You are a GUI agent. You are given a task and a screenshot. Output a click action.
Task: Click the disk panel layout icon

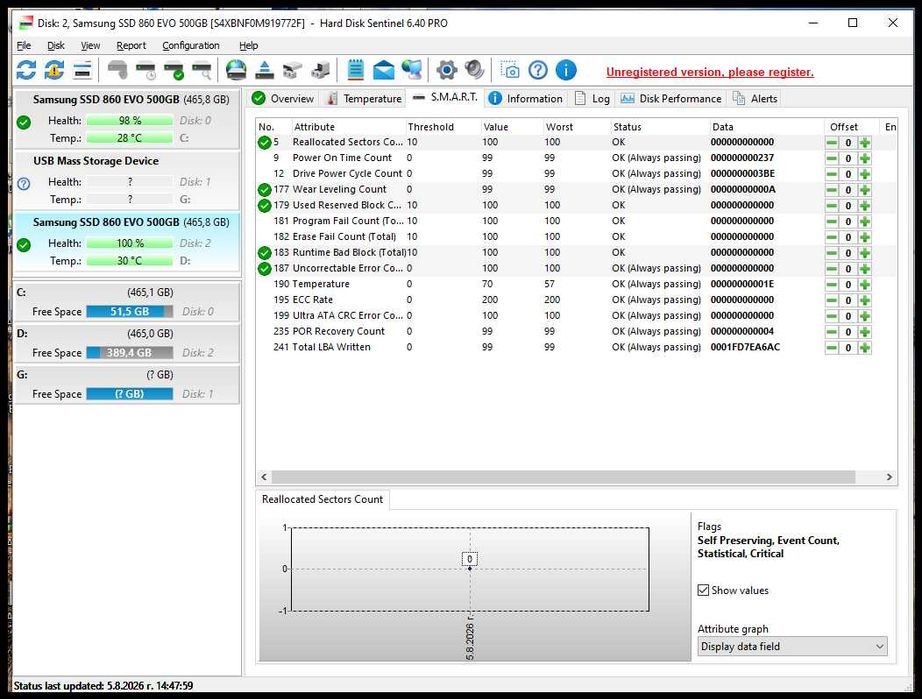[82, 71]
